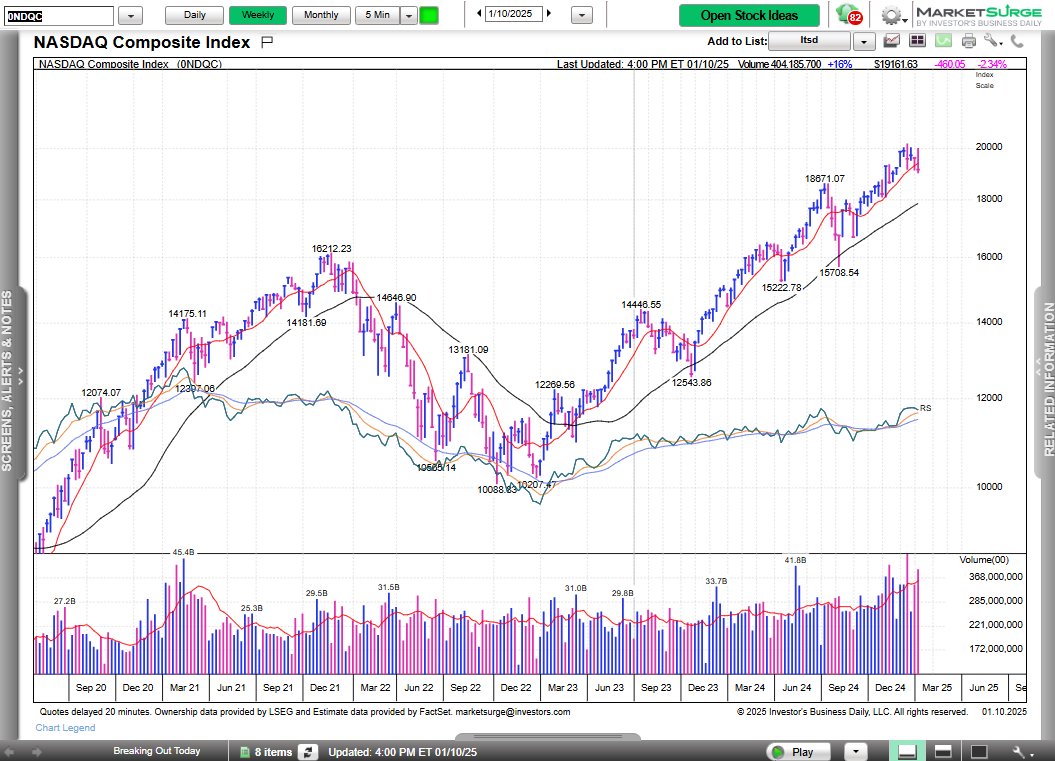Image resolution: width=1055 pixels, height=761 pixels.
Task: Expand the Related Information side panel
Action: tap(1044, 382)
